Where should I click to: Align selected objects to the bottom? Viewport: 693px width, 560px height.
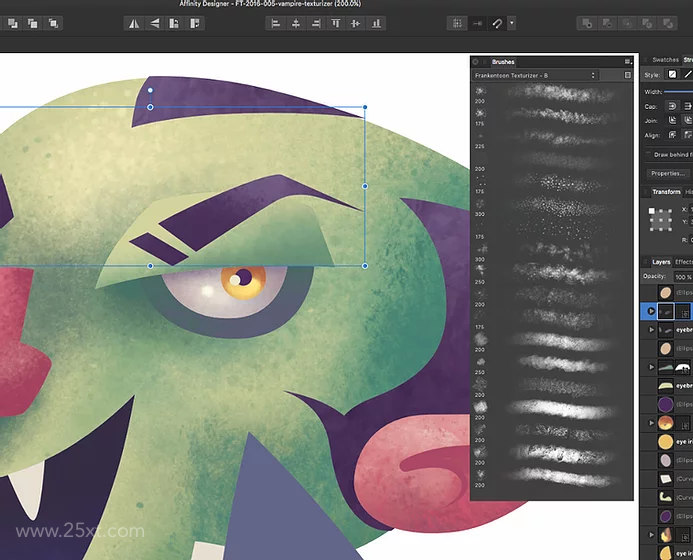click(x=376, y=23)
